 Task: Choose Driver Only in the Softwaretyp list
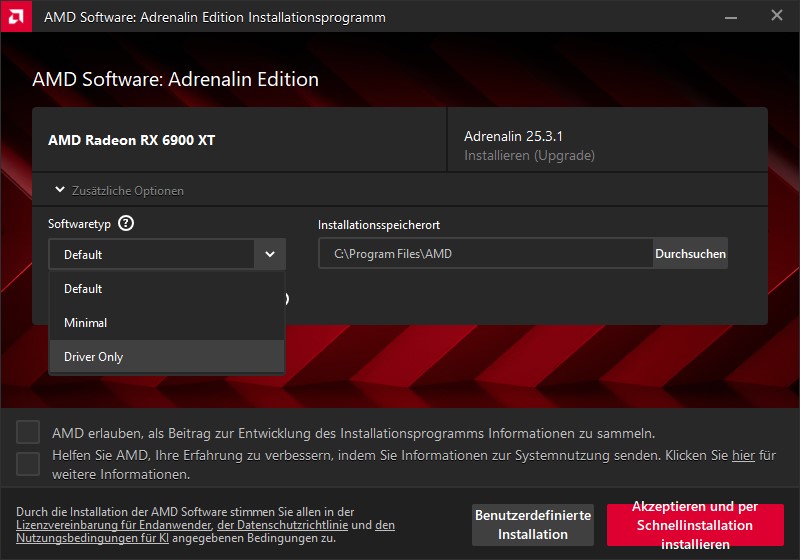(166, 357)
